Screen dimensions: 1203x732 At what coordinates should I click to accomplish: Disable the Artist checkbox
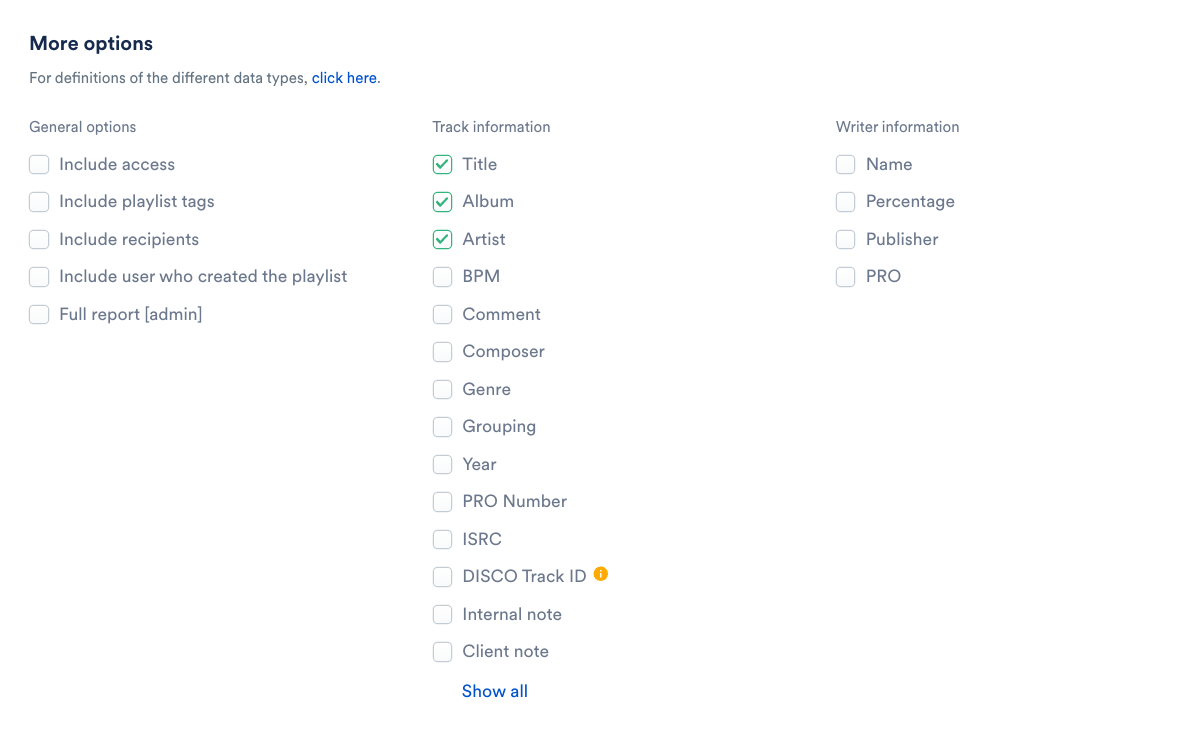tap(442, 239)
